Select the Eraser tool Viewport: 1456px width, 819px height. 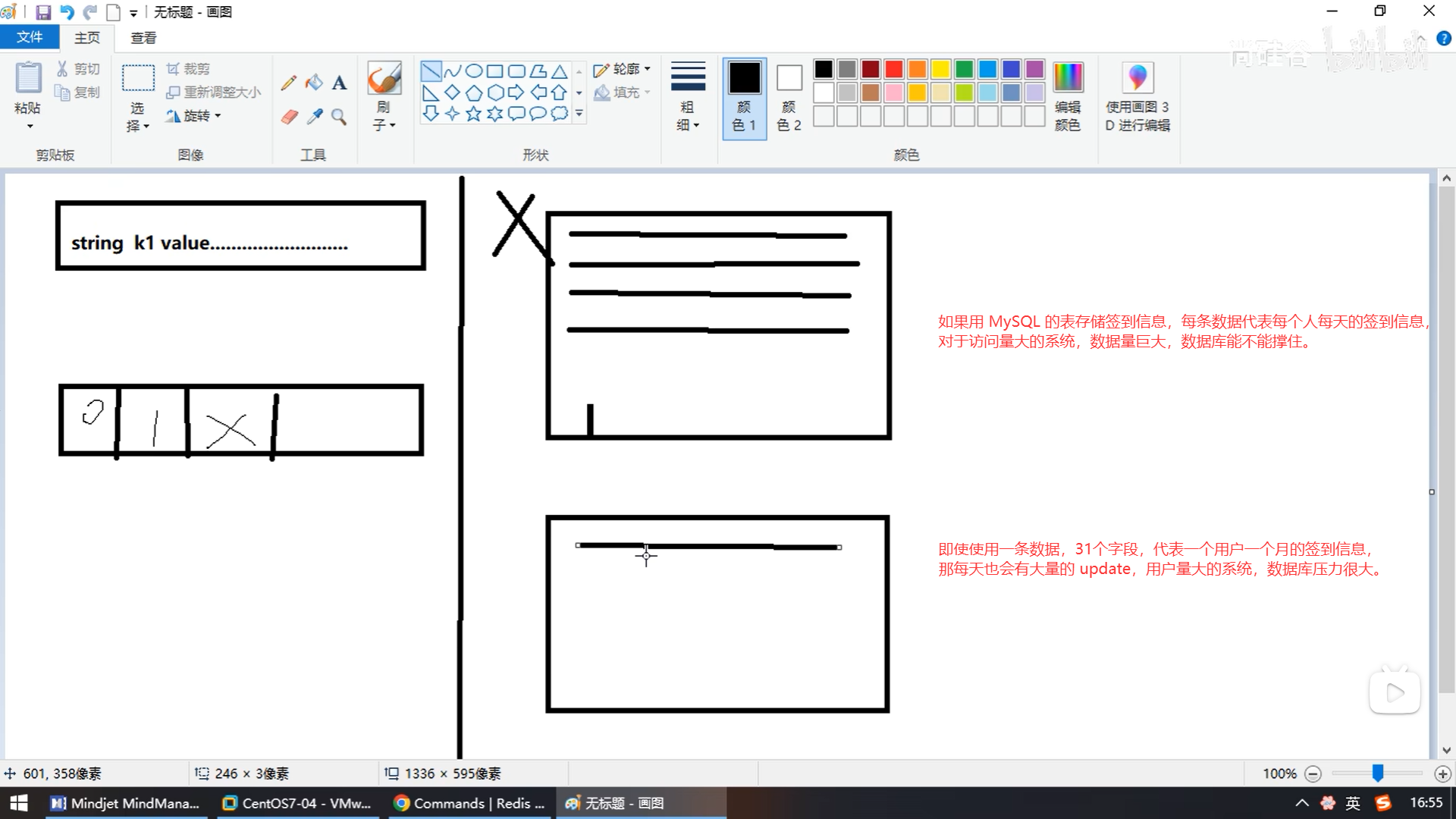(289, 116)
